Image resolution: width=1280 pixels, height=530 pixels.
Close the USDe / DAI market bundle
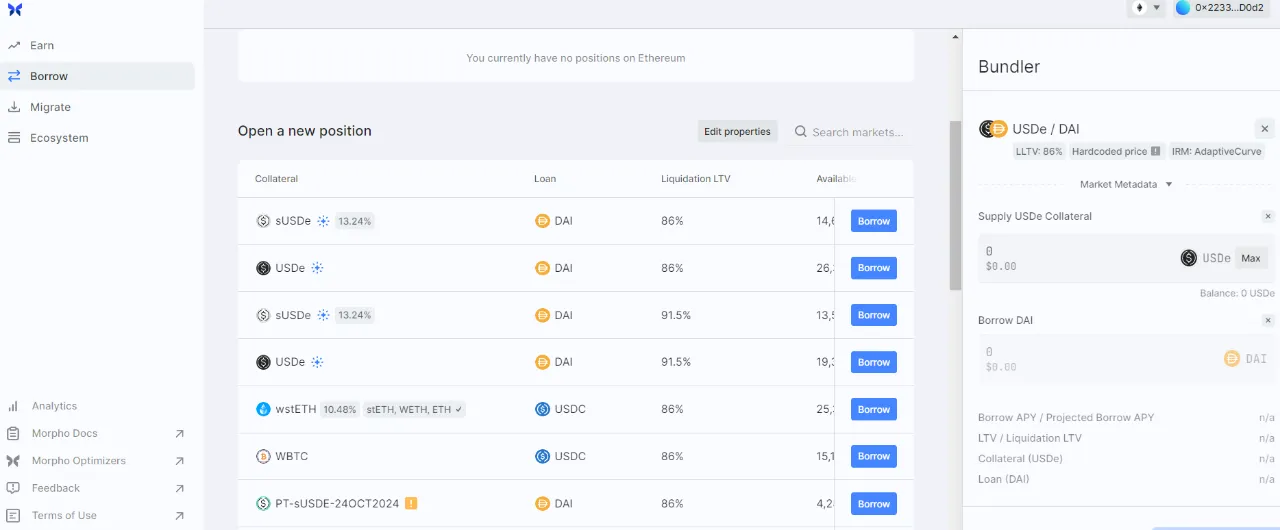1264,129
